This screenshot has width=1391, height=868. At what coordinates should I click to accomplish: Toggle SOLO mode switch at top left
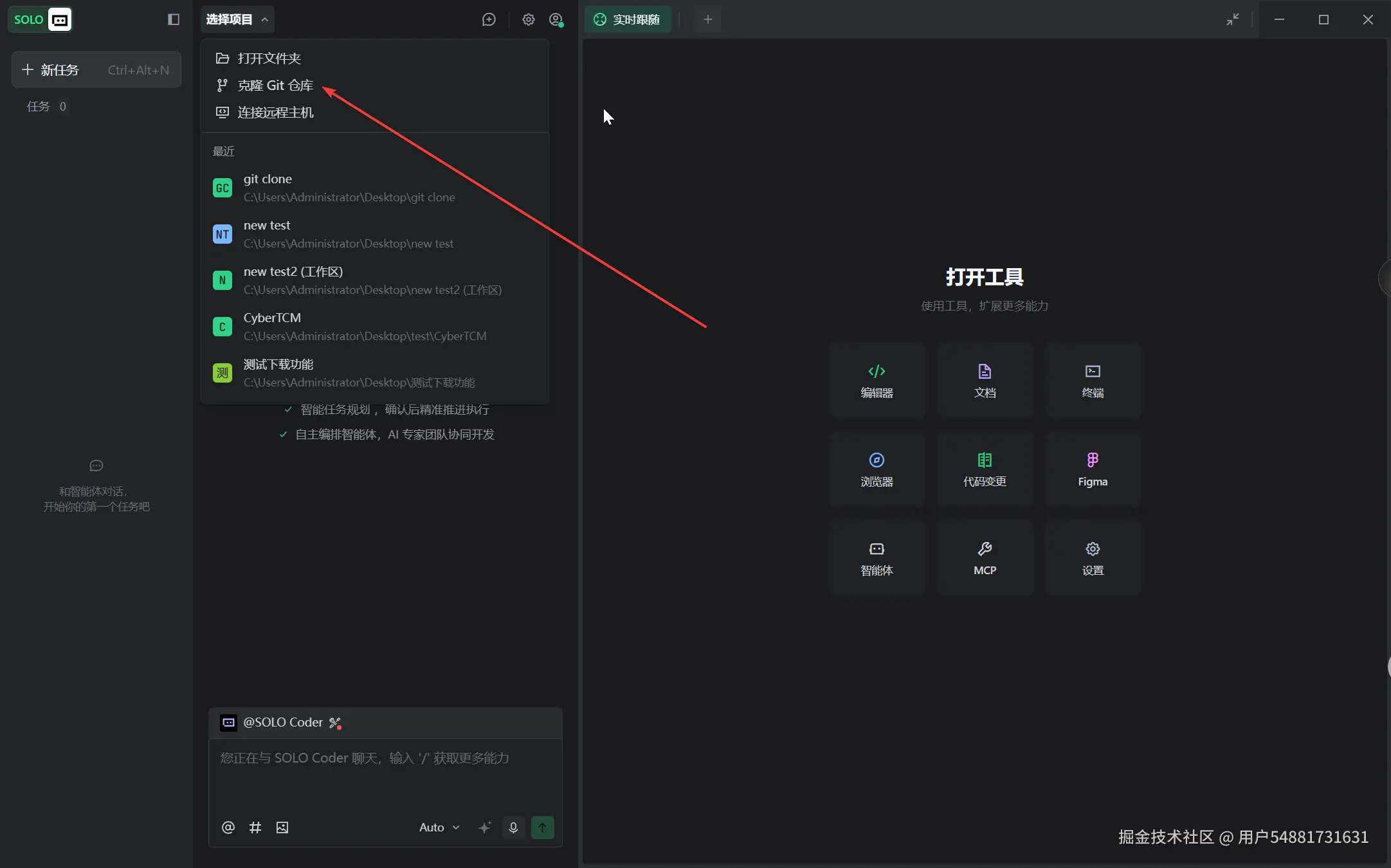[x=40, y=19]
